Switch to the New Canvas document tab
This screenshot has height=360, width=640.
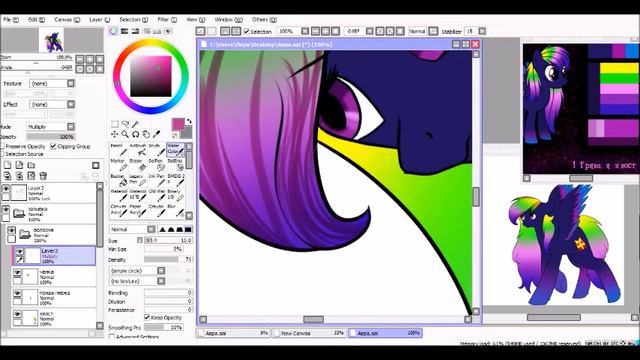coord(310,333)
